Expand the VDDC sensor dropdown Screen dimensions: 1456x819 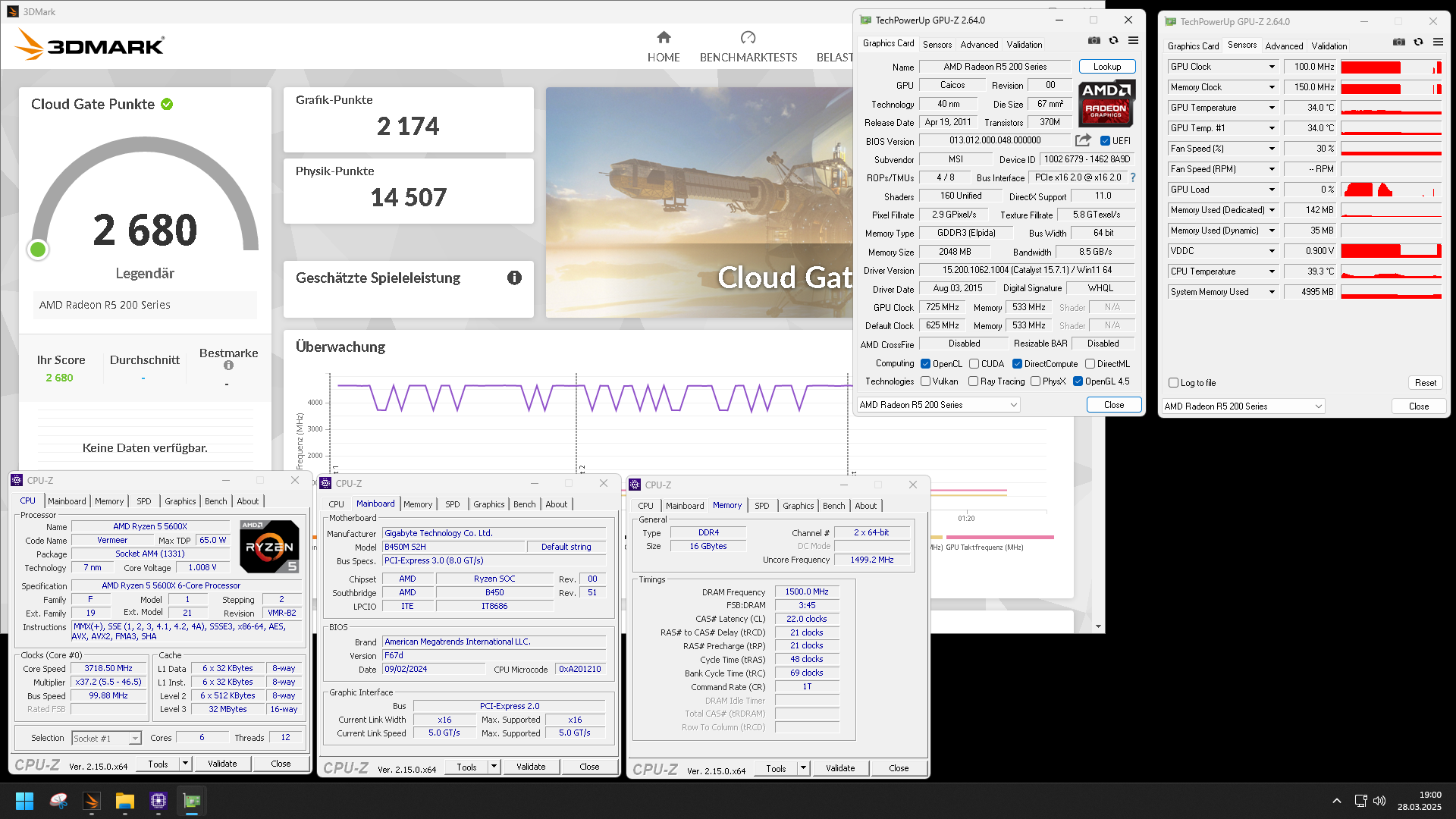click(1272, 251)
